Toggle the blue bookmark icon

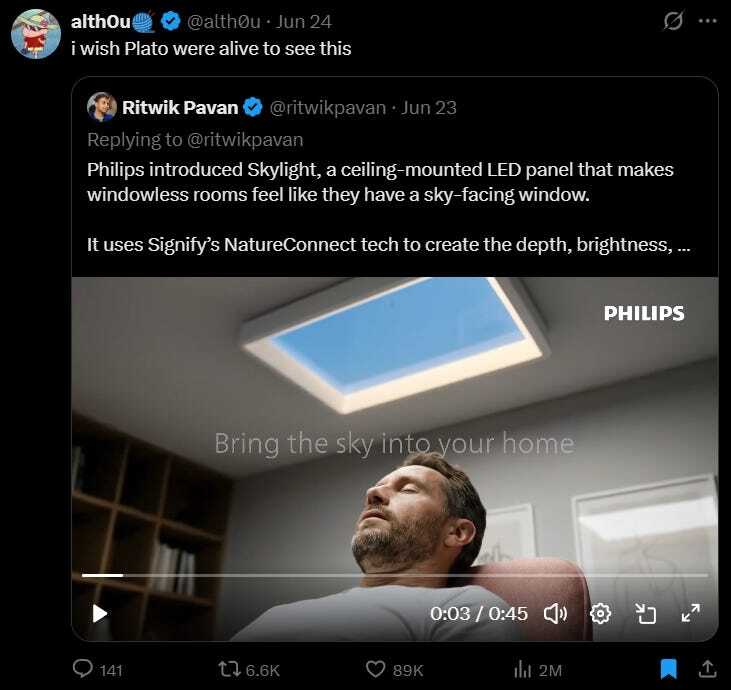(x=669, y=669)
